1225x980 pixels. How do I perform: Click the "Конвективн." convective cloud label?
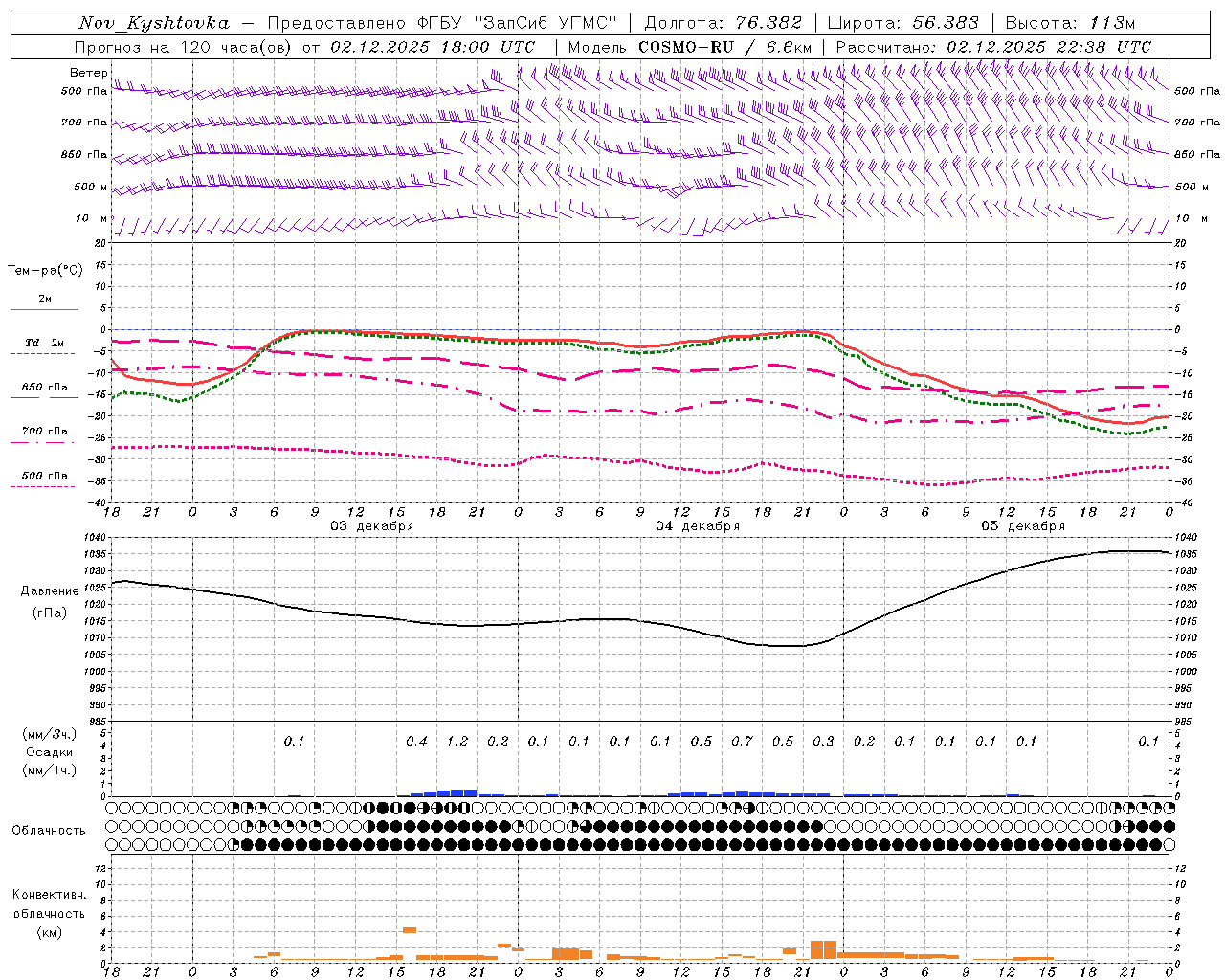(49, 895)
